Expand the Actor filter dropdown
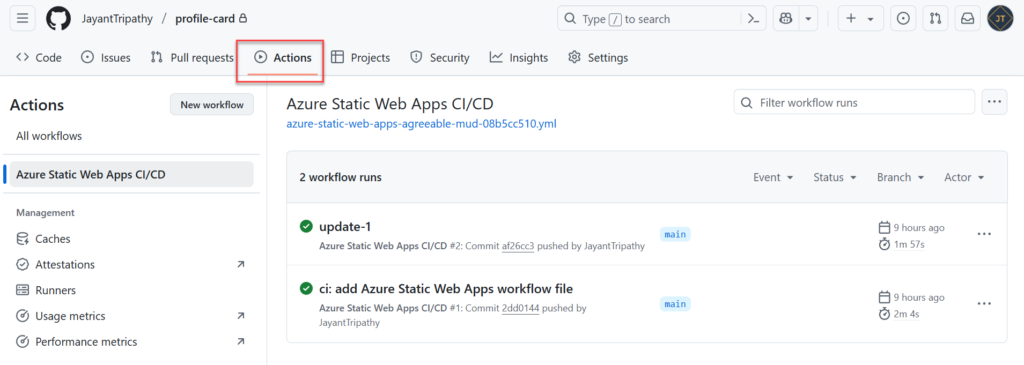Image resolution: width=1024 pixels, height=365 pixels. click(x=964, y=177)
